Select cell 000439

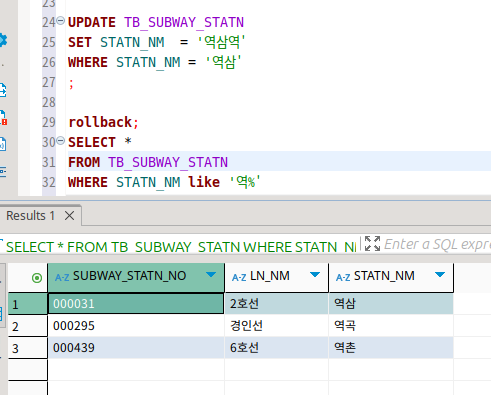(x=136, y=348)
